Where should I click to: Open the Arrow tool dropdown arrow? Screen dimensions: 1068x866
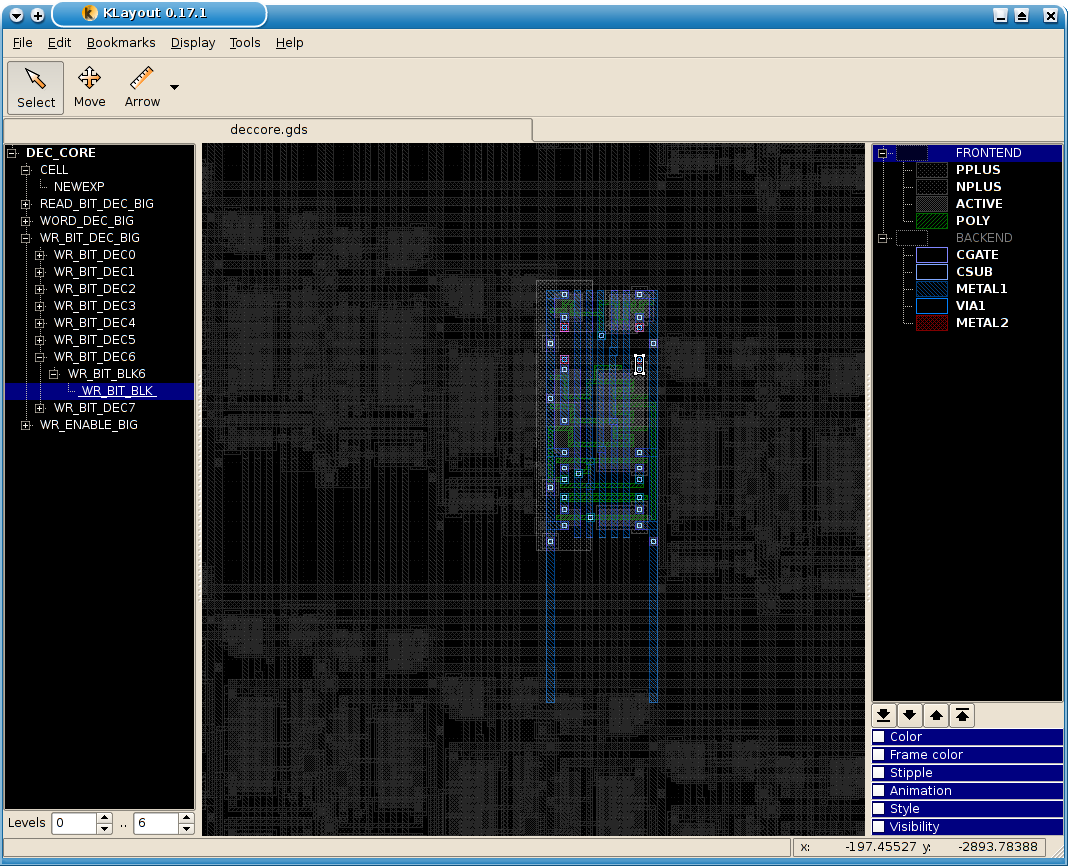[174, 88]
